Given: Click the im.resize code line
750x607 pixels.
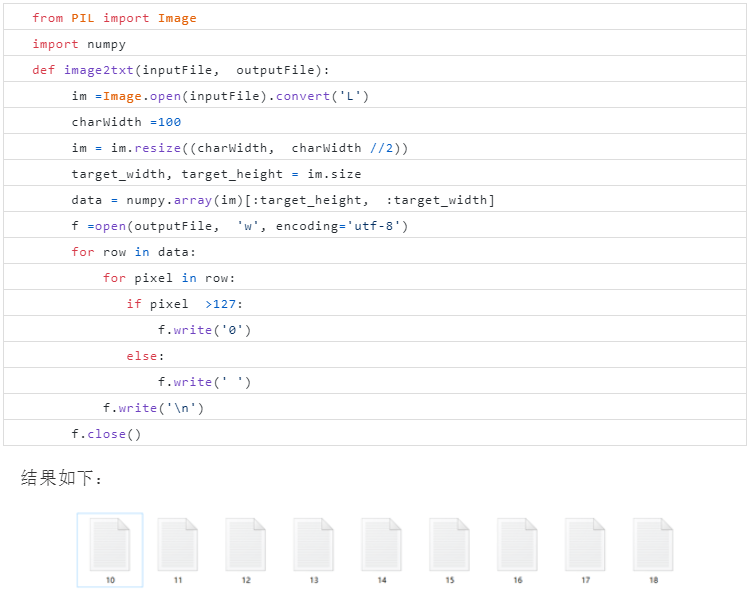Looking at the screenshot, I should (x=375, y=147).
